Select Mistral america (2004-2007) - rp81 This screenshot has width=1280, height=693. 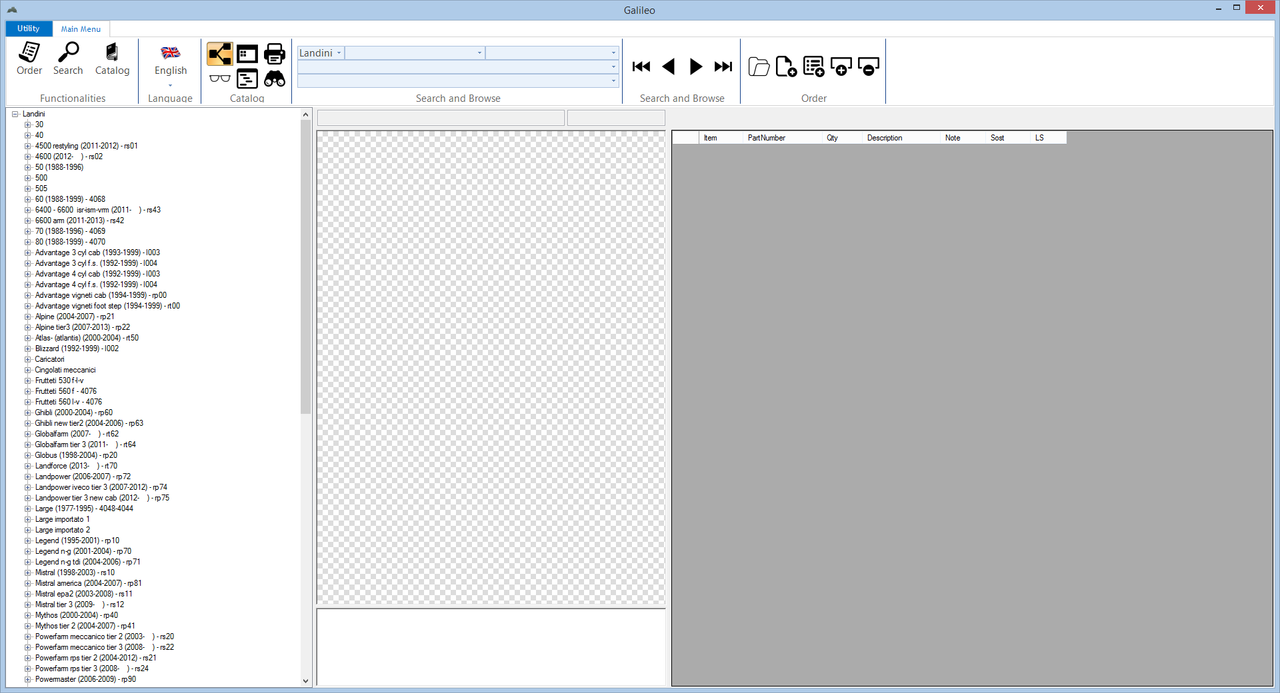click(88, 583)
